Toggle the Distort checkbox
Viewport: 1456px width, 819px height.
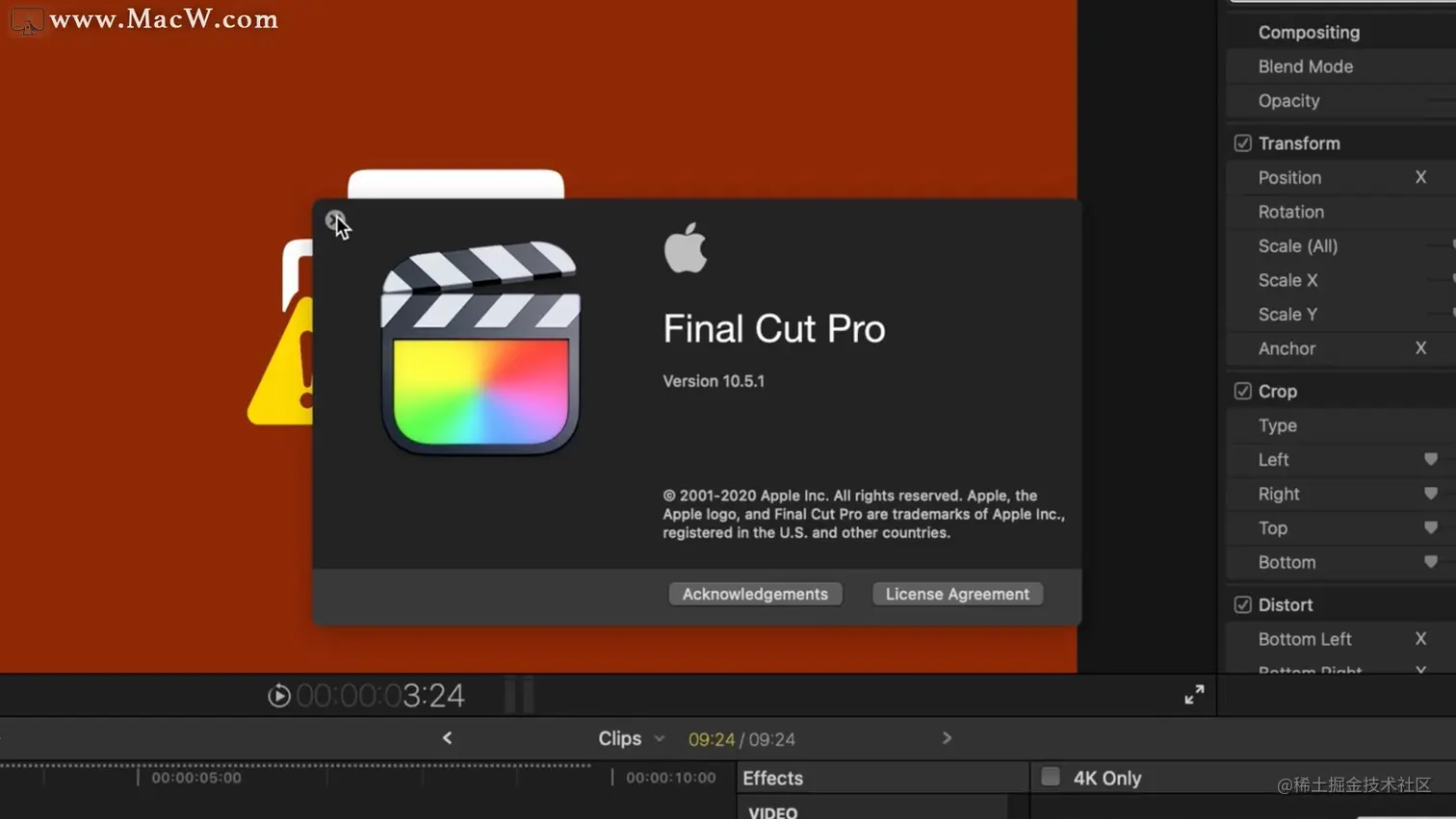click(x=1242, y=604)
